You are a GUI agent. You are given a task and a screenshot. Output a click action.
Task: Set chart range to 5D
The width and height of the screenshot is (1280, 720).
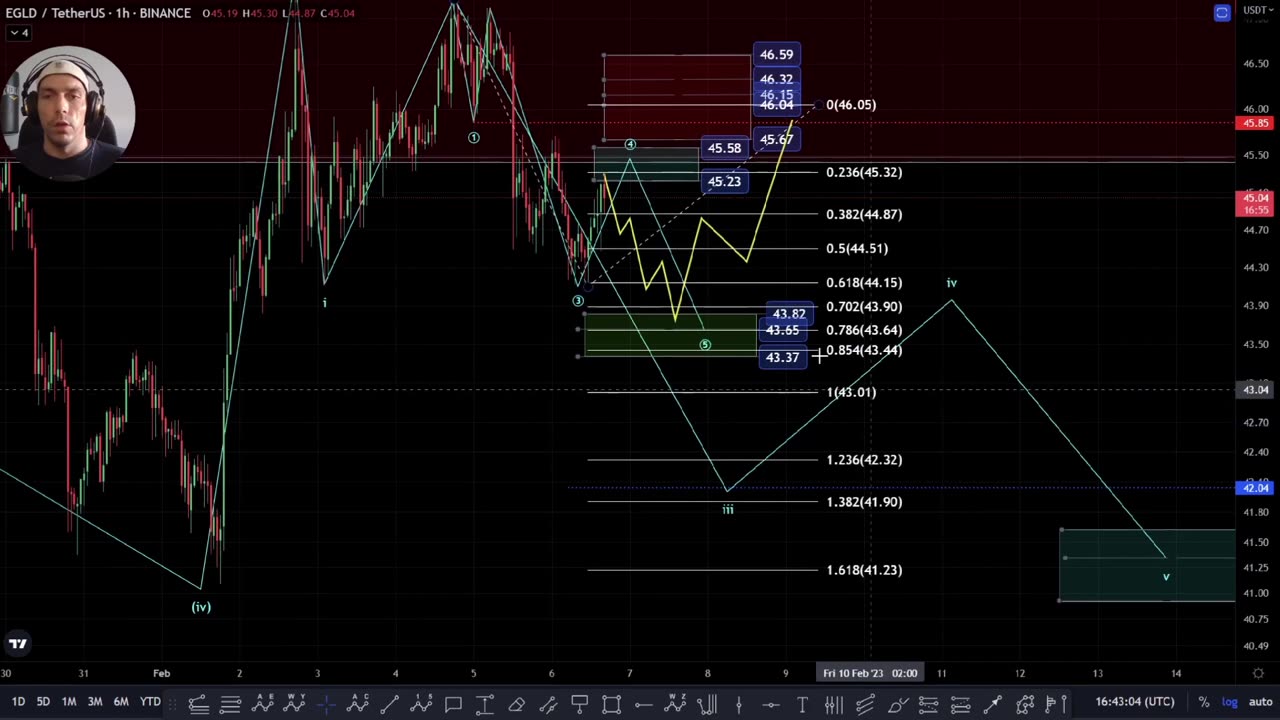43,702
